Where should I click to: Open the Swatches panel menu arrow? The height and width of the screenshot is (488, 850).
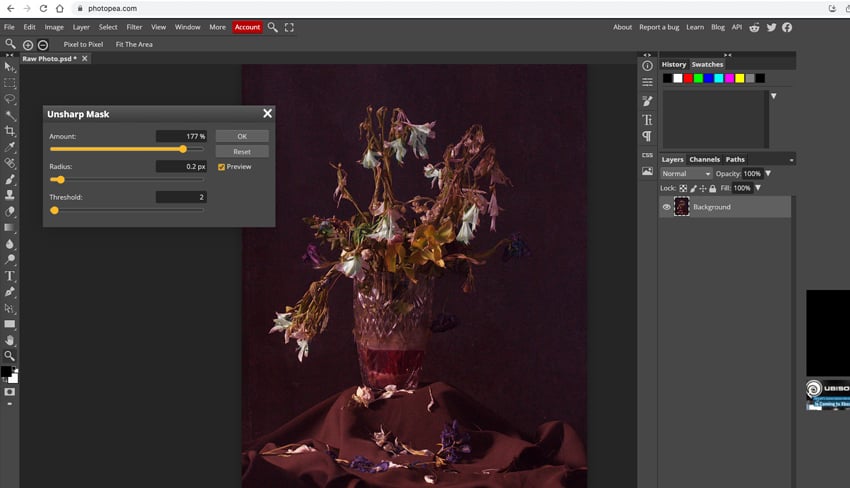[x=773, y=96]
